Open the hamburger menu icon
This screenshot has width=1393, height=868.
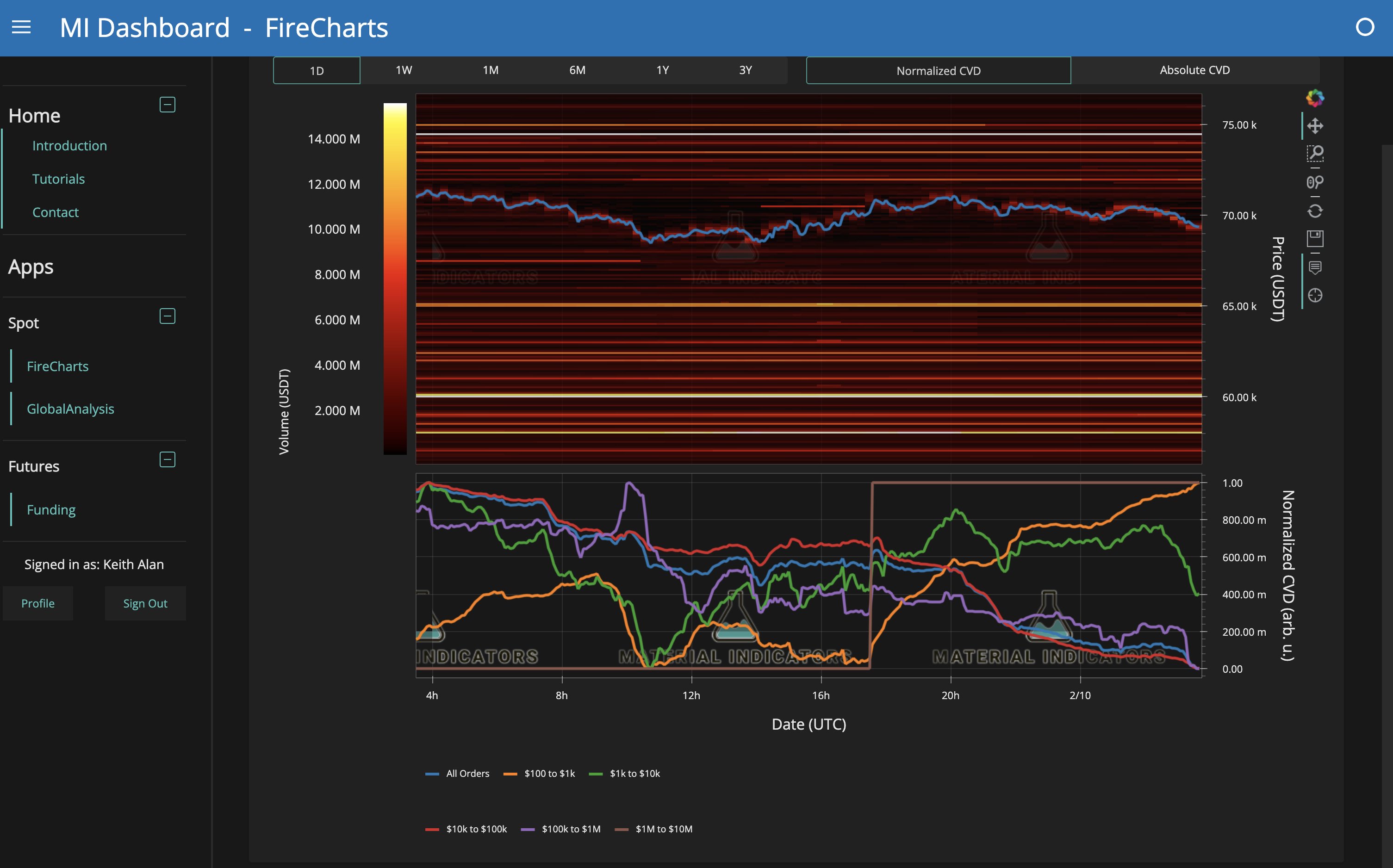click(21, 28)
